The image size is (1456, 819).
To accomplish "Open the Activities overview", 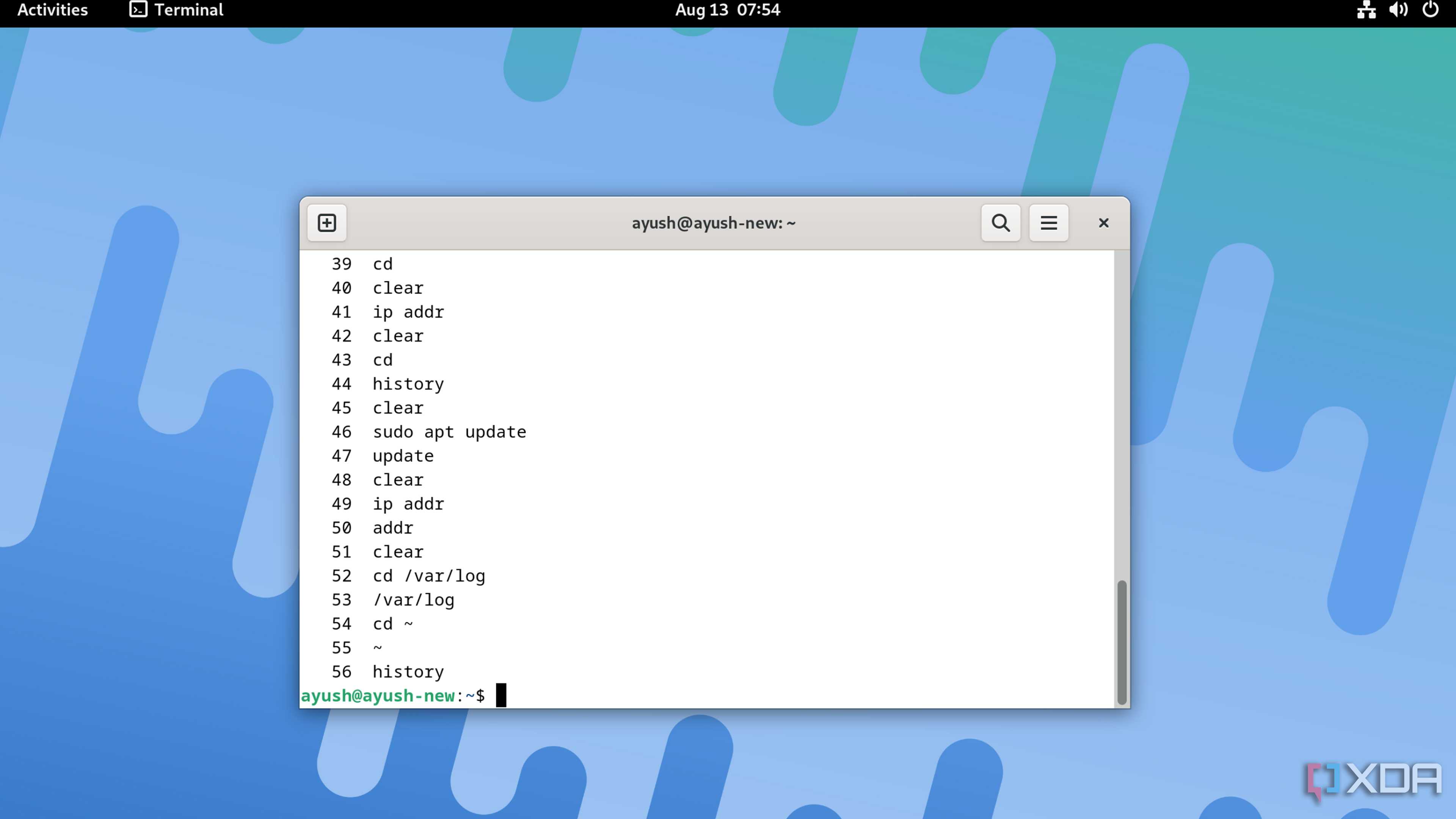I will [x=53, y=9].
